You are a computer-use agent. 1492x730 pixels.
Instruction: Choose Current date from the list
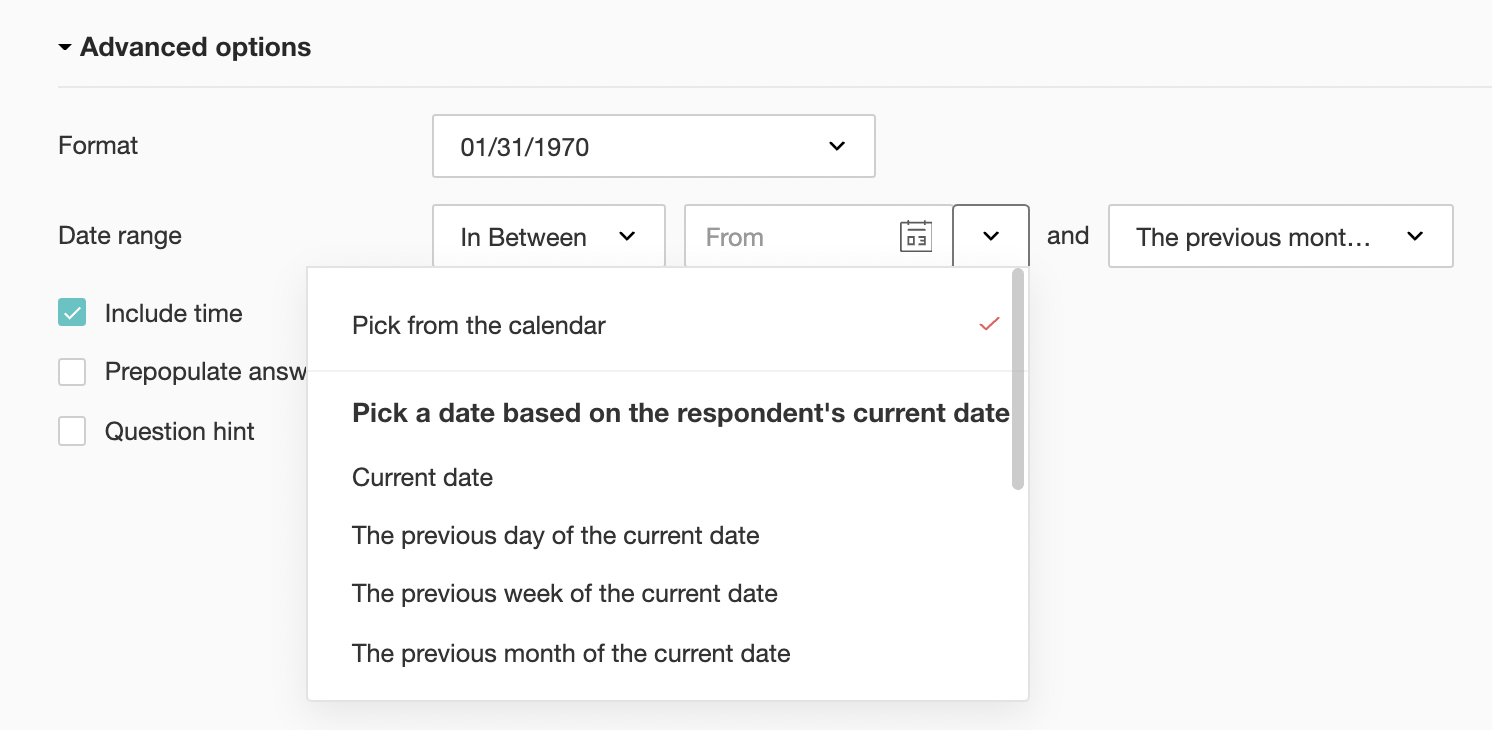coord(423,478)
